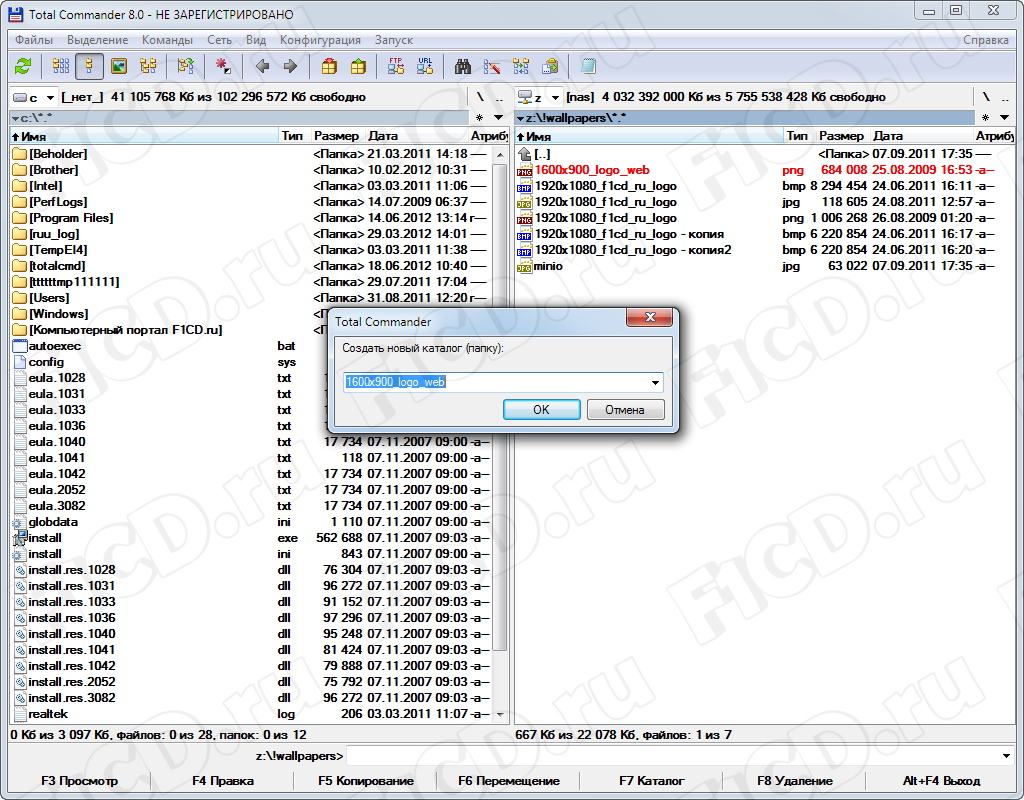The image size is (1024, 800).
Task: Open right panel drive z dropdown
Action: click(x=539, y=97)
